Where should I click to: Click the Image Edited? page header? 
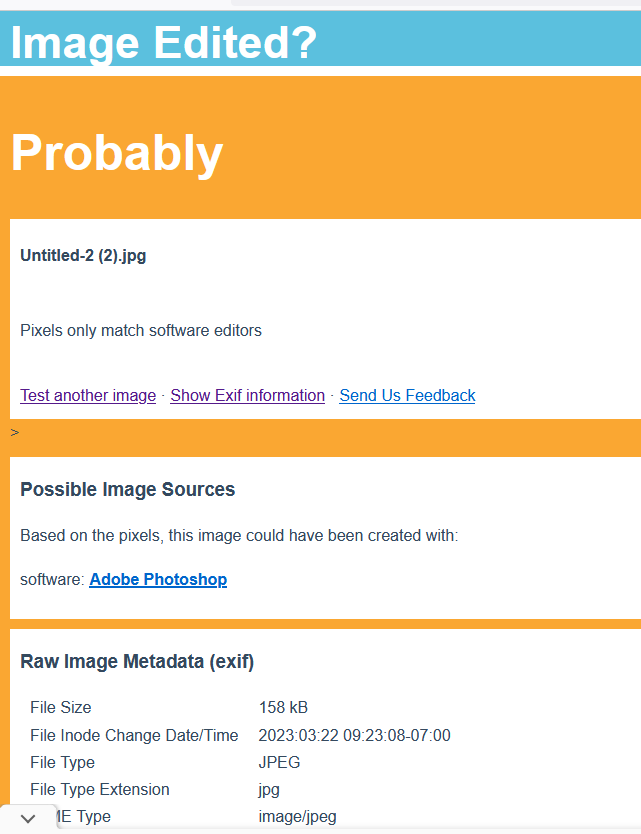pos(164,42)
